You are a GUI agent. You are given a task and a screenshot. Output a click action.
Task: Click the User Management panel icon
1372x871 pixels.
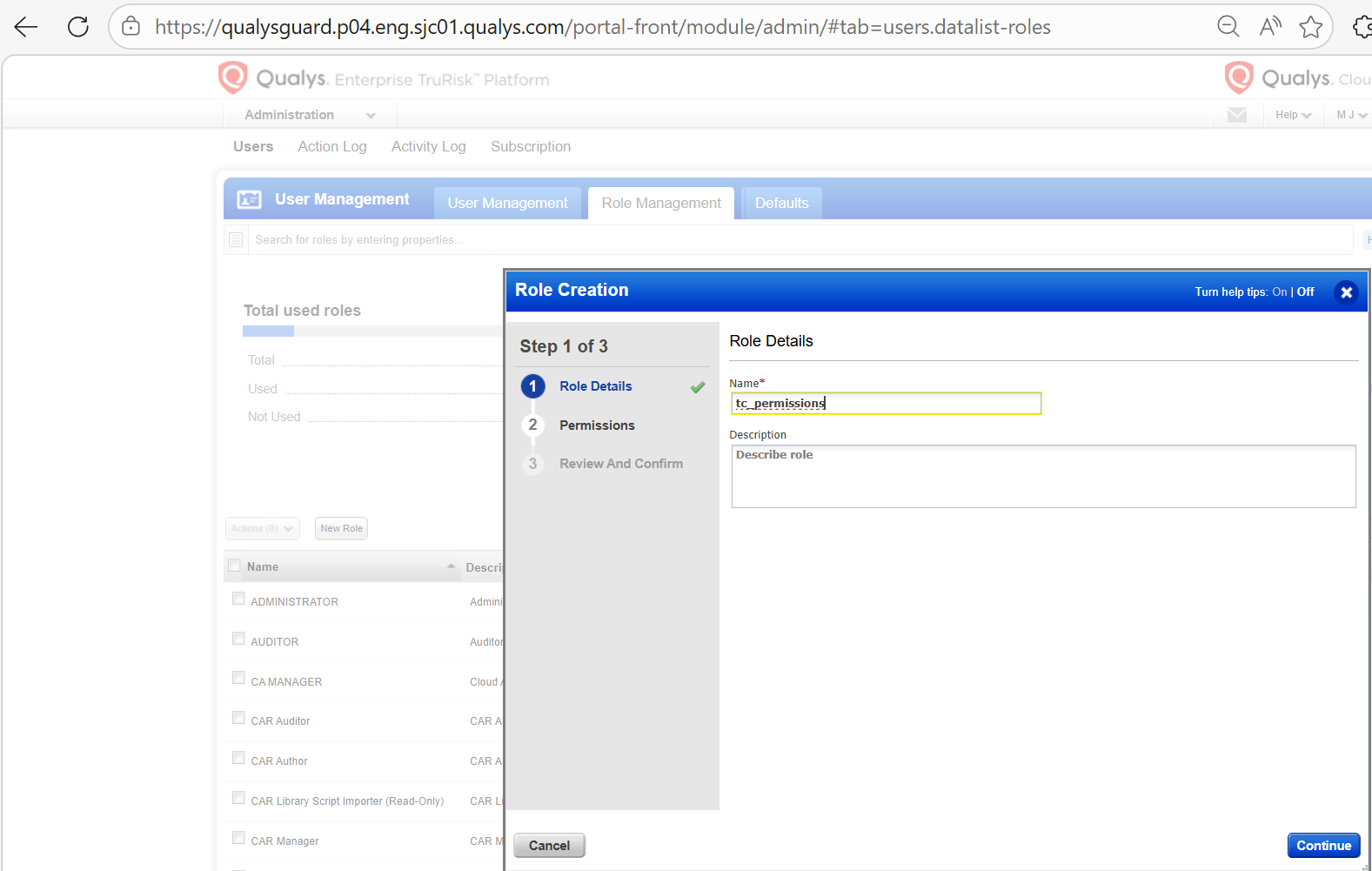250,199
